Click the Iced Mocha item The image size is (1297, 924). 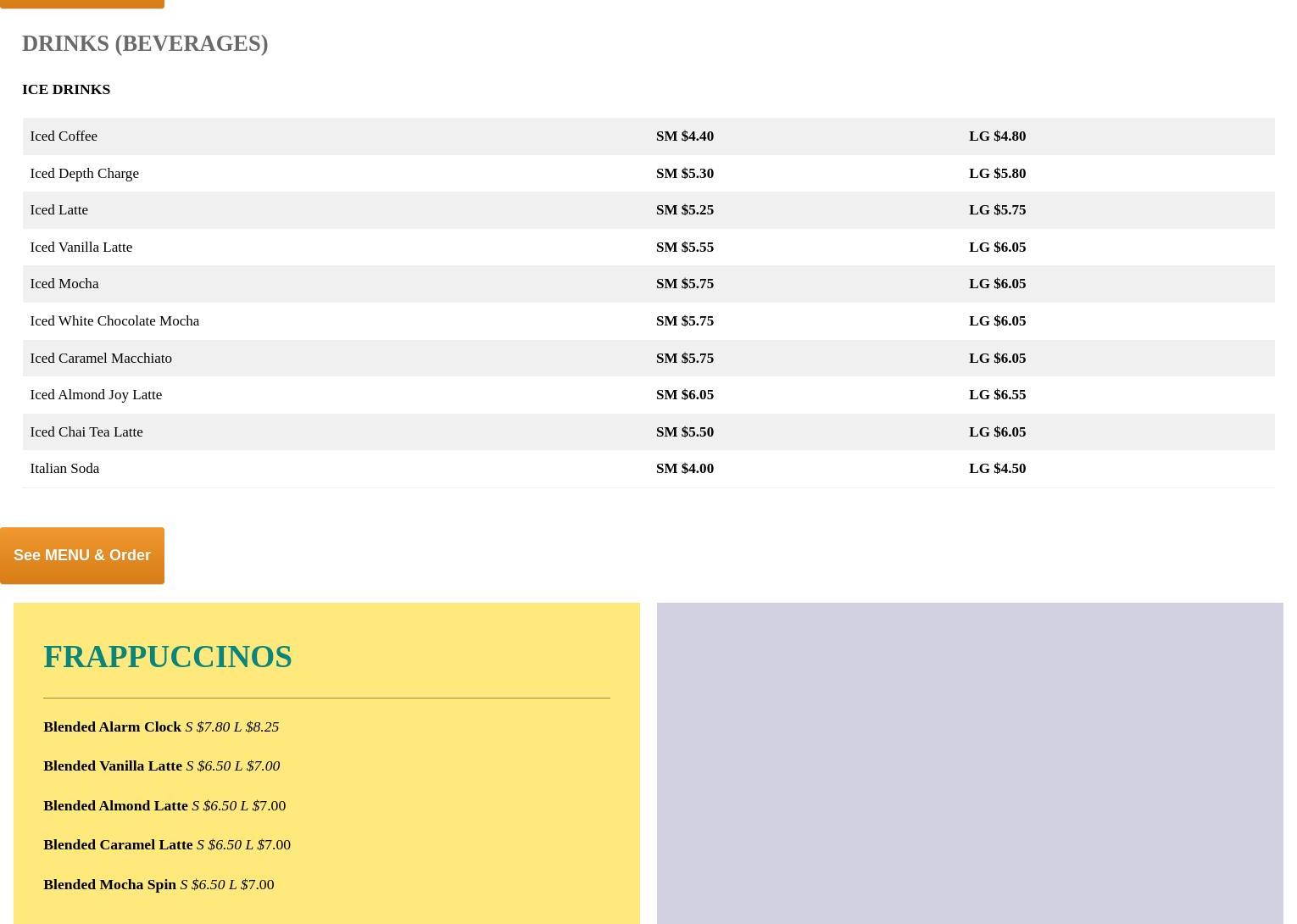(64, 284)
